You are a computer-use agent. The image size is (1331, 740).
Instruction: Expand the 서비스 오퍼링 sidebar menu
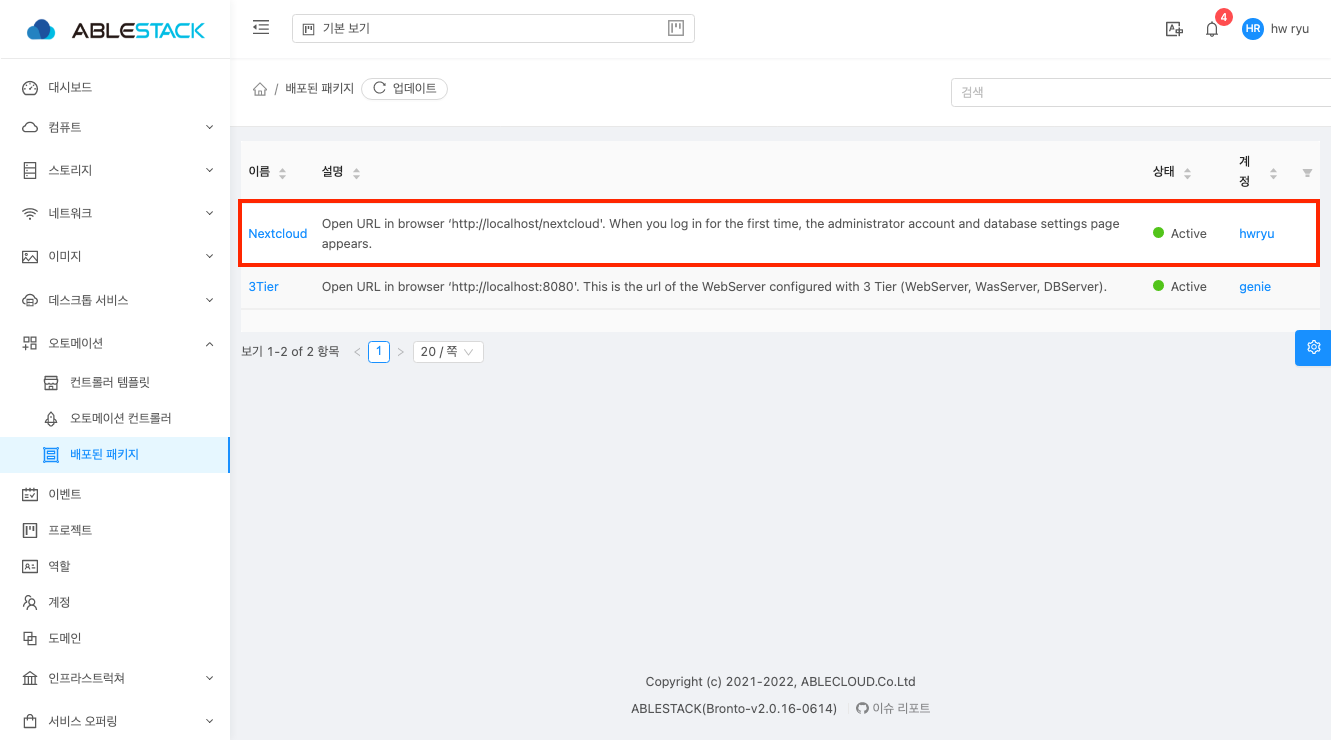click(x=115, y=721)
